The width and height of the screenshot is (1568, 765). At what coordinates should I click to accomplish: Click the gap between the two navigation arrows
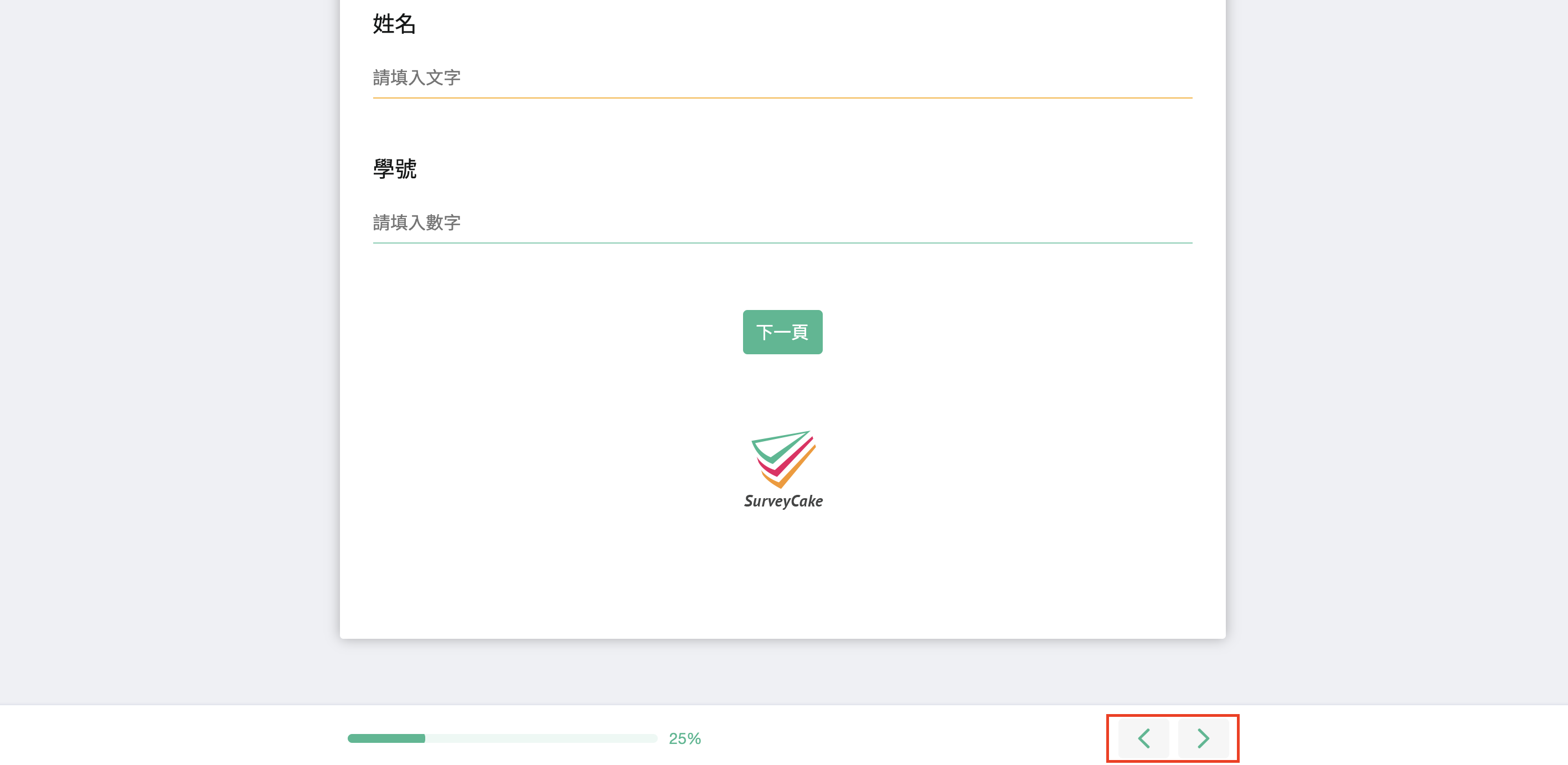(1174, 738)
